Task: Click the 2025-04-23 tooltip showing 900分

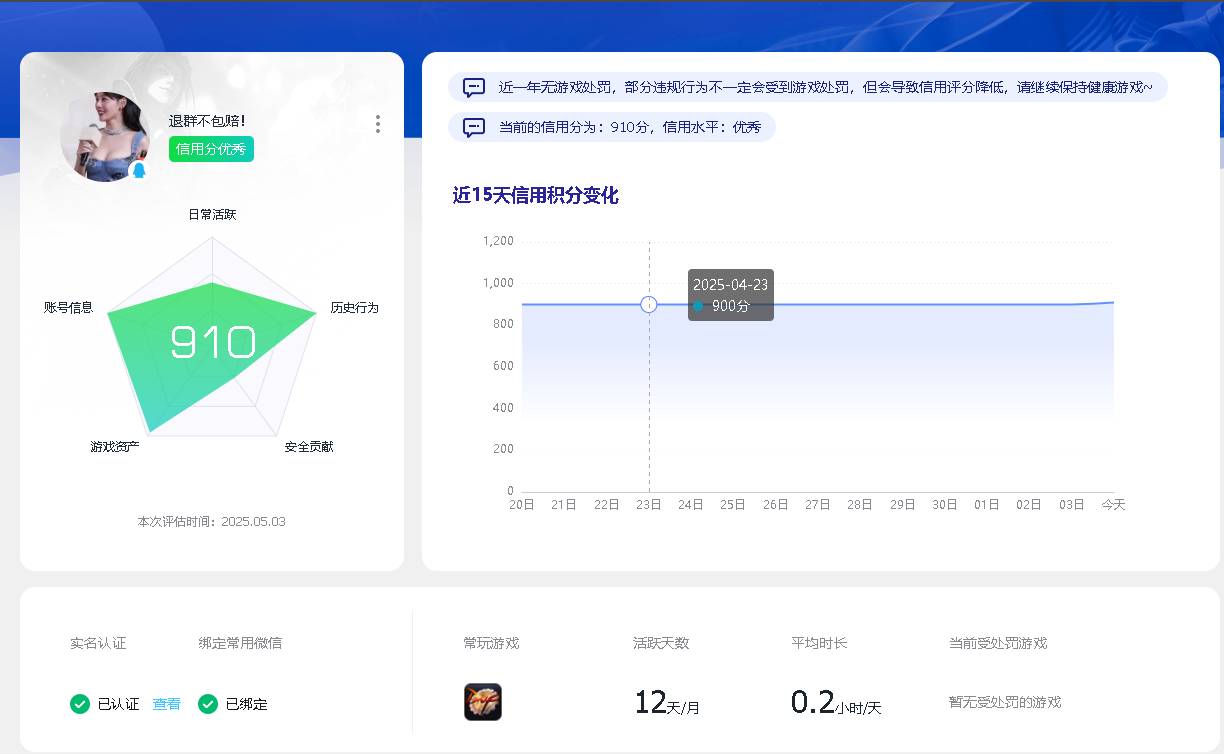Action: click(730, 294)
